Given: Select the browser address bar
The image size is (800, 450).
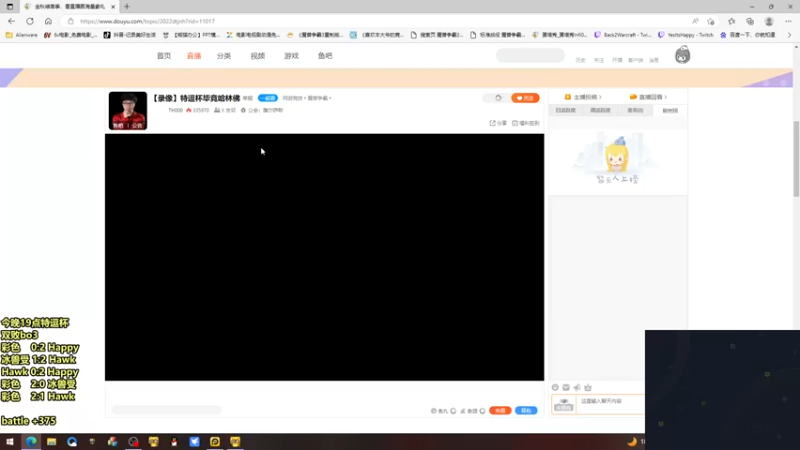Looking at the screenshot, I should click(378, 21).
